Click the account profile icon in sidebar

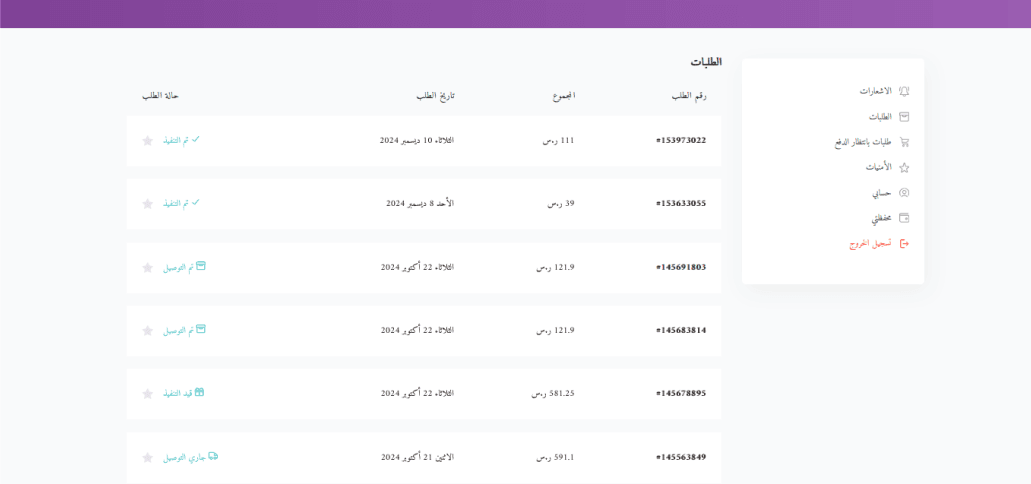(904, 193)
